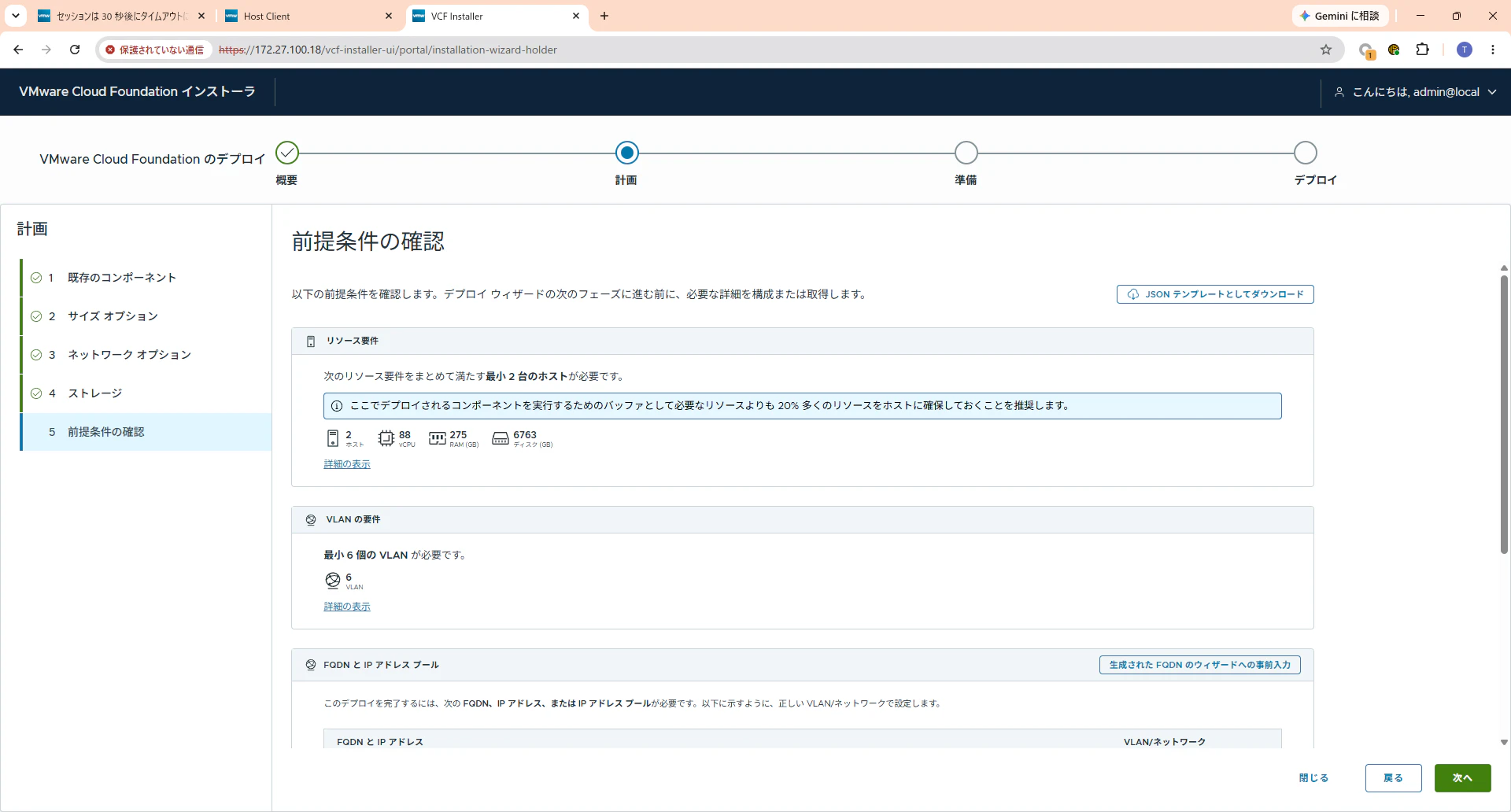The height and width of the screenshot is (812, 1511).
Task: Click the リソース要件 section icon
Action: (311, 341)
